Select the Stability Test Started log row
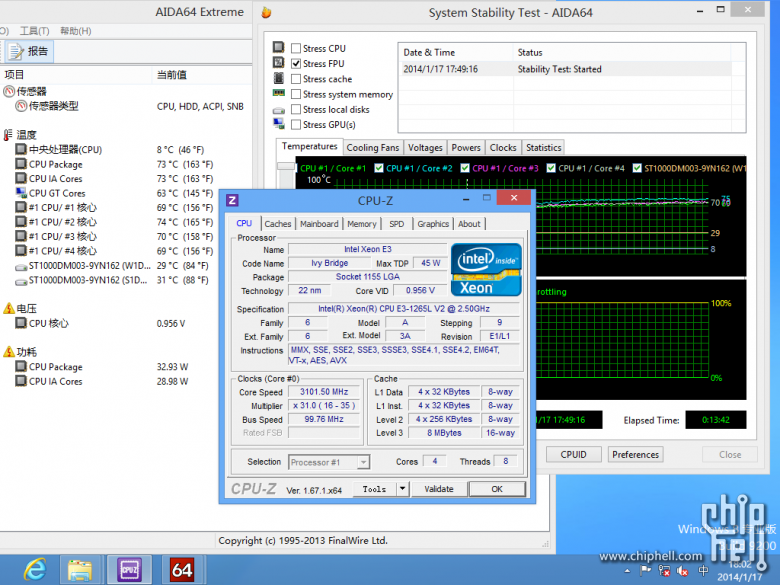Image resolution: width=780 pixels, height=585 pixels. coord(567,69)
